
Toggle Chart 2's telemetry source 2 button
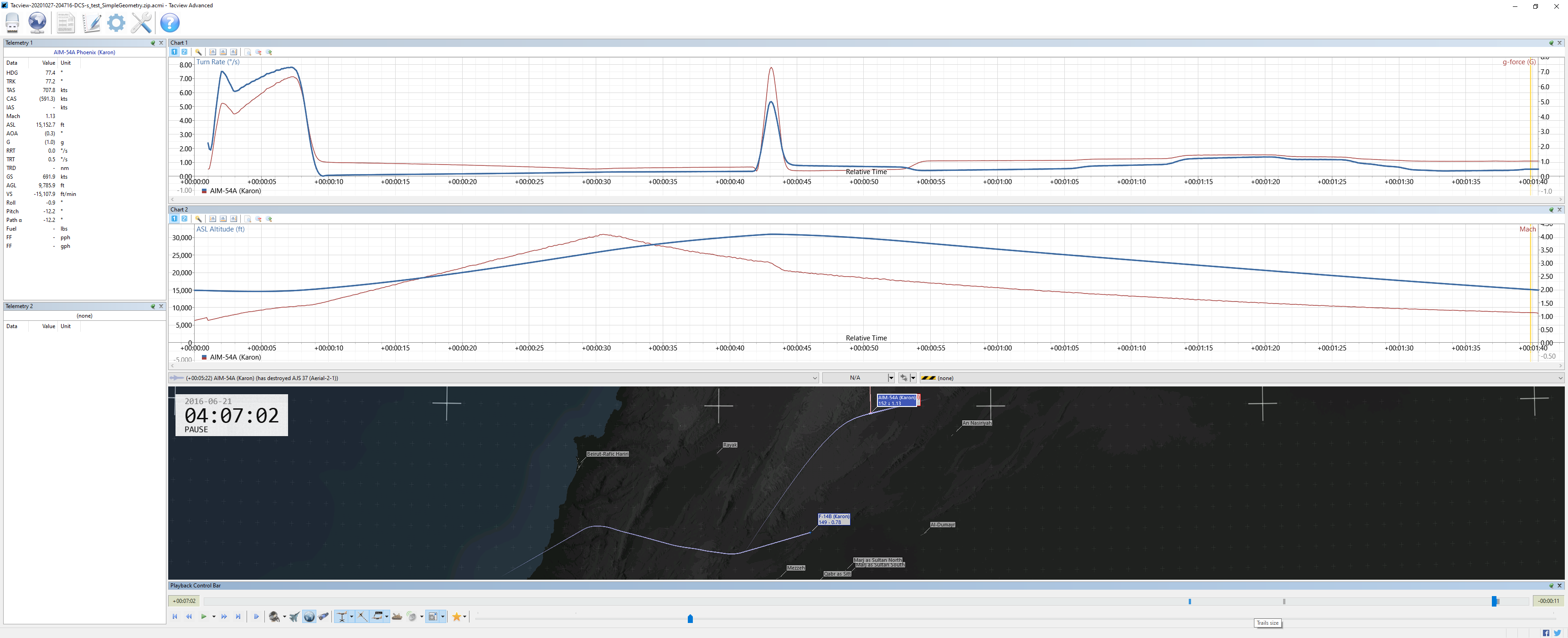[x=185, y=219]
